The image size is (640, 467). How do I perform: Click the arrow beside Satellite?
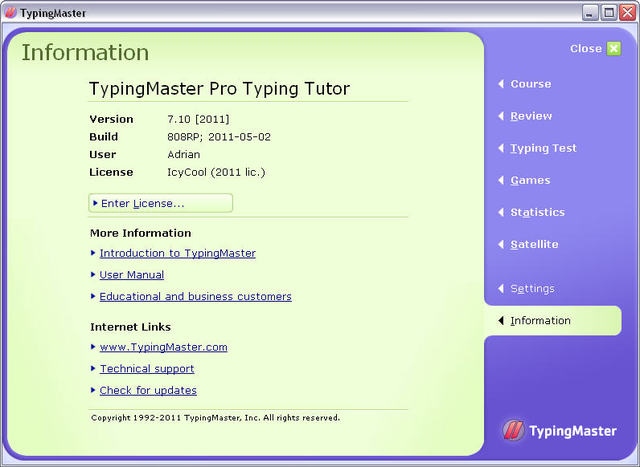point(501,244)
